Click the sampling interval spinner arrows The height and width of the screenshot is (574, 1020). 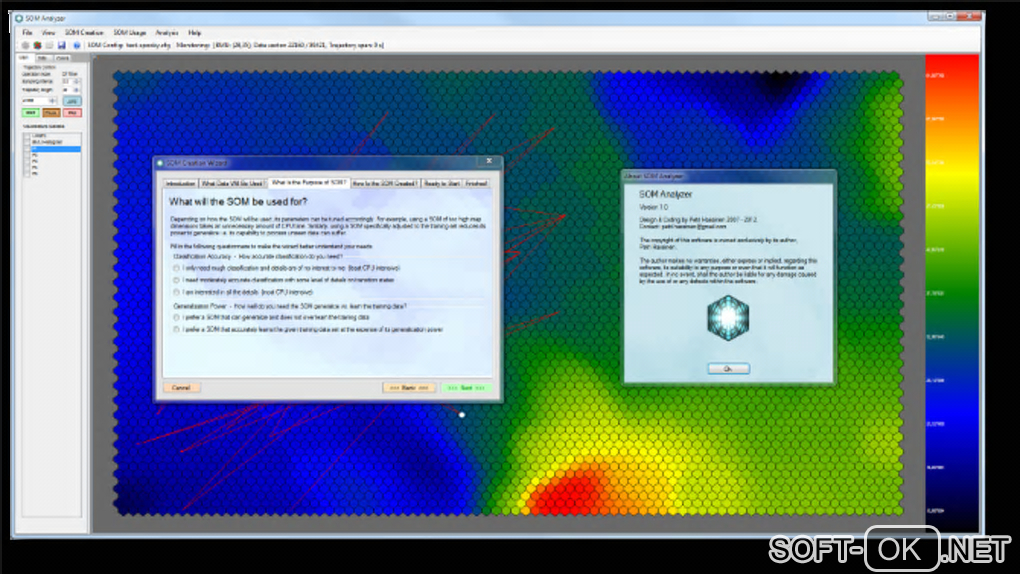pos(76,81)
